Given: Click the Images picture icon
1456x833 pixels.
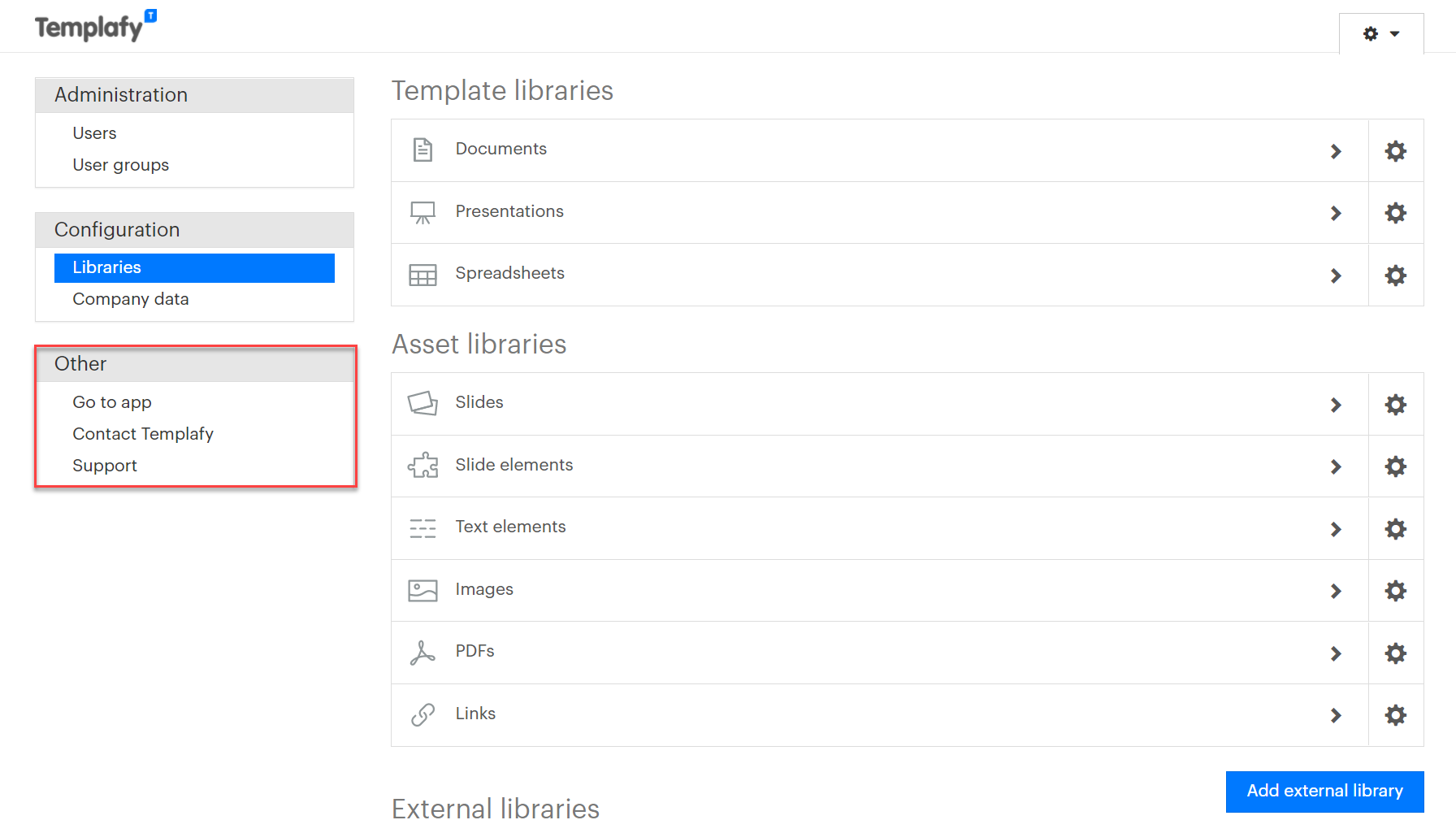Looking at the screenshot, I should click(x=422, y=590).
